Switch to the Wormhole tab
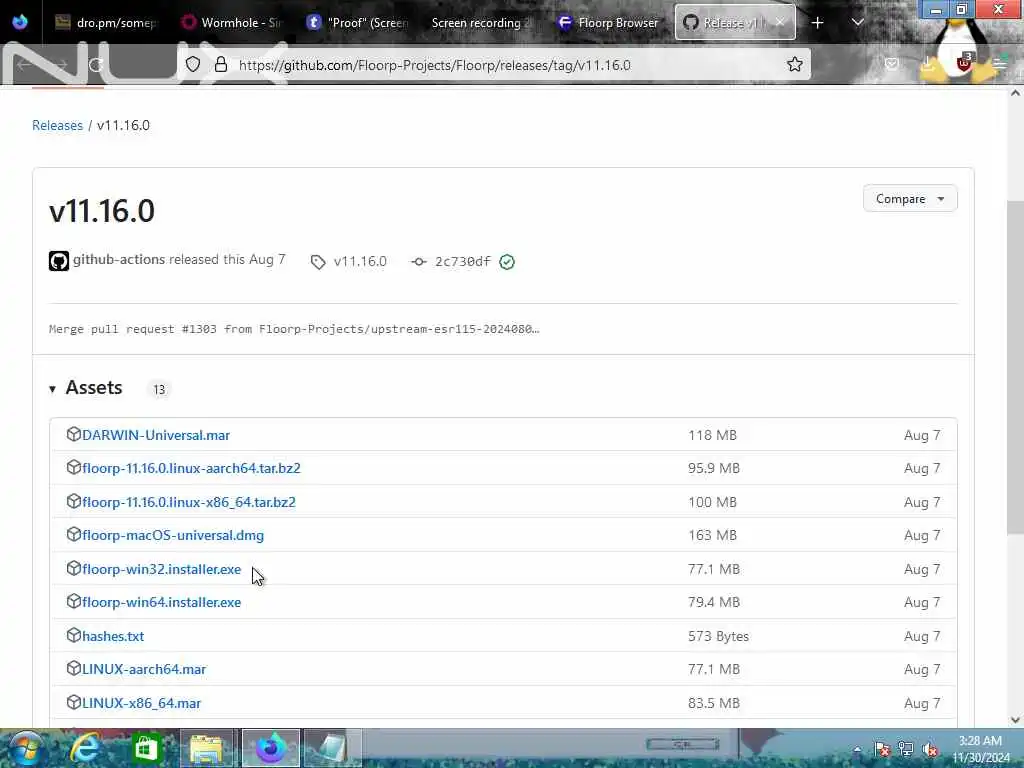This screenshot has height=768, width=1024. tap(232, 22)
